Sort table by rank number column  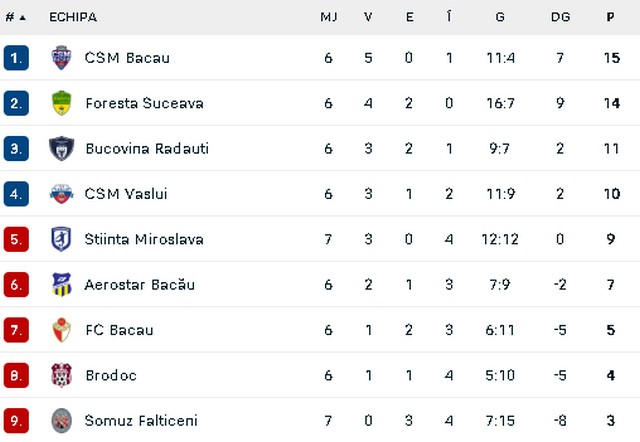tap(15, 17)
